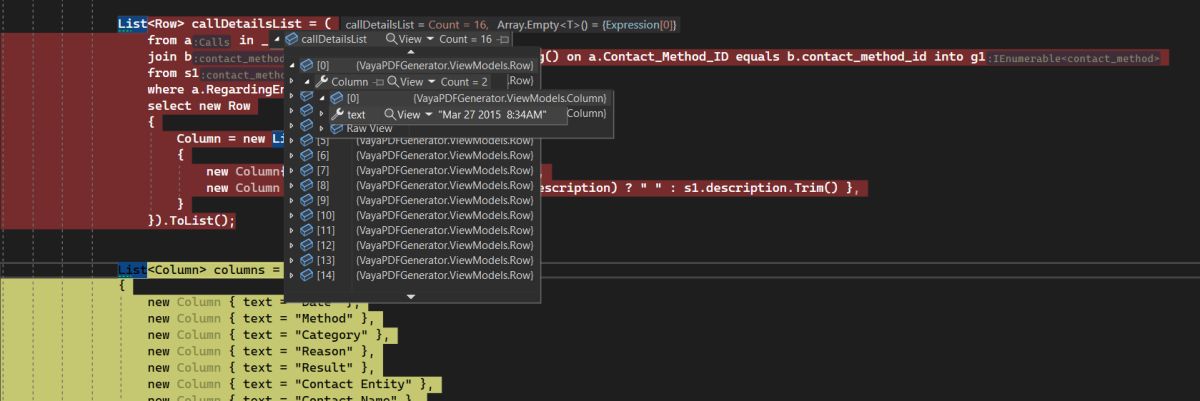Pin the callDetailsList datatip

coord(503,39)
